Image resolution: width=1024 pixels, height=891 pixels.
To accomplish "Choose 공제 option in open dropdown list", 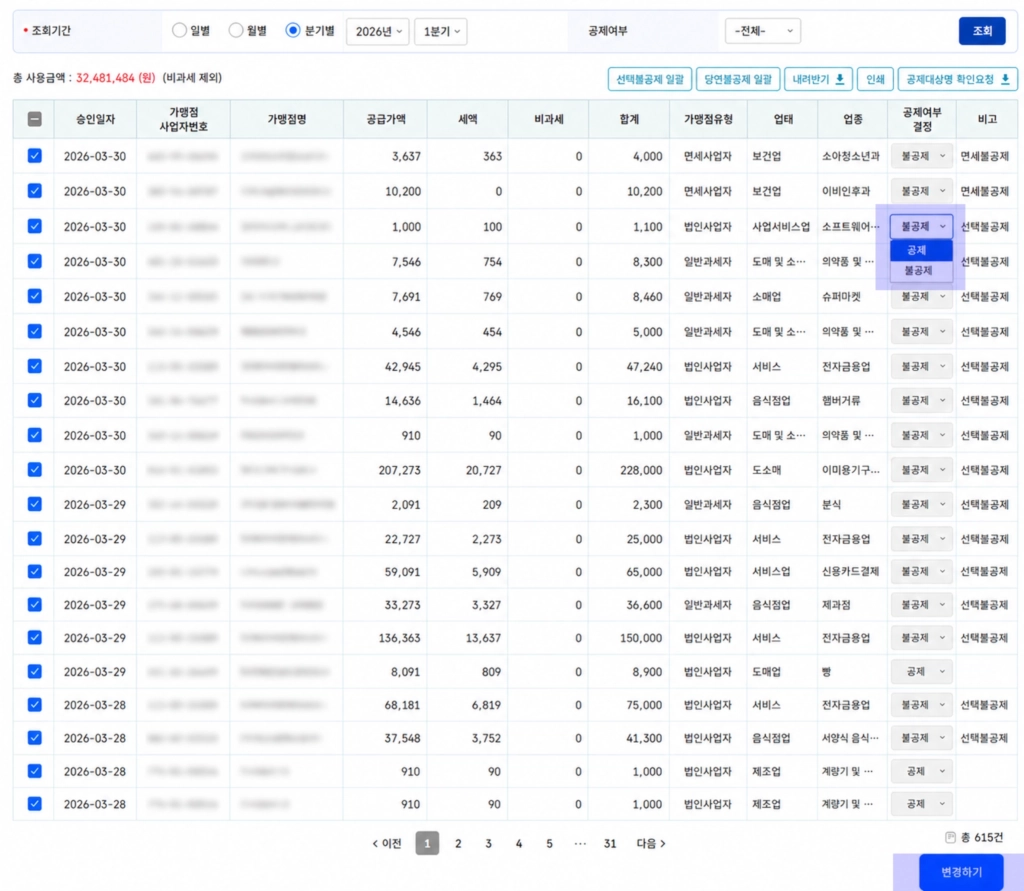I will 921,250.
